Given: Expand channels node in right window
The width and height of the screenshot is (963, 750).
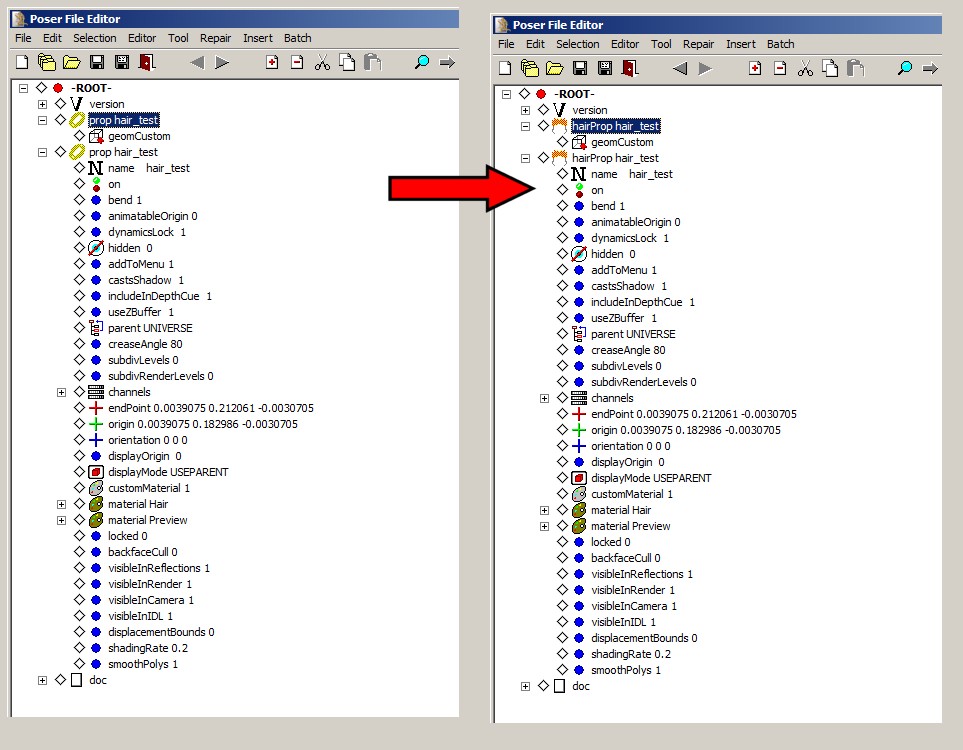Looking at the screenshot, I should pyautogui.click(x=545, y=398).
